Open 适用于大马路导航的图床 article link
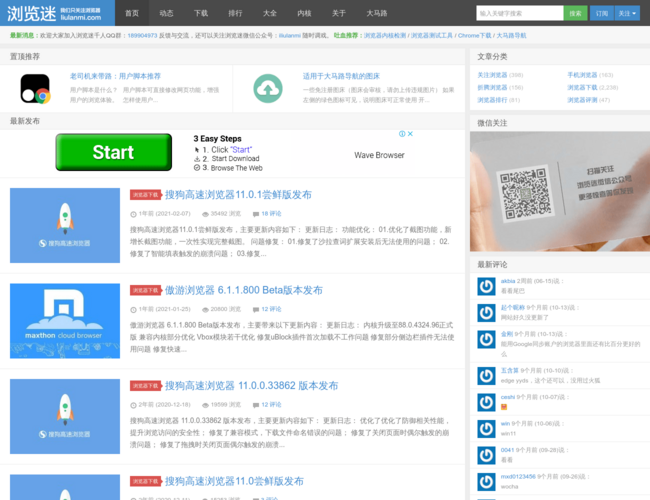 pyautogui.click(x=341, y=76)
